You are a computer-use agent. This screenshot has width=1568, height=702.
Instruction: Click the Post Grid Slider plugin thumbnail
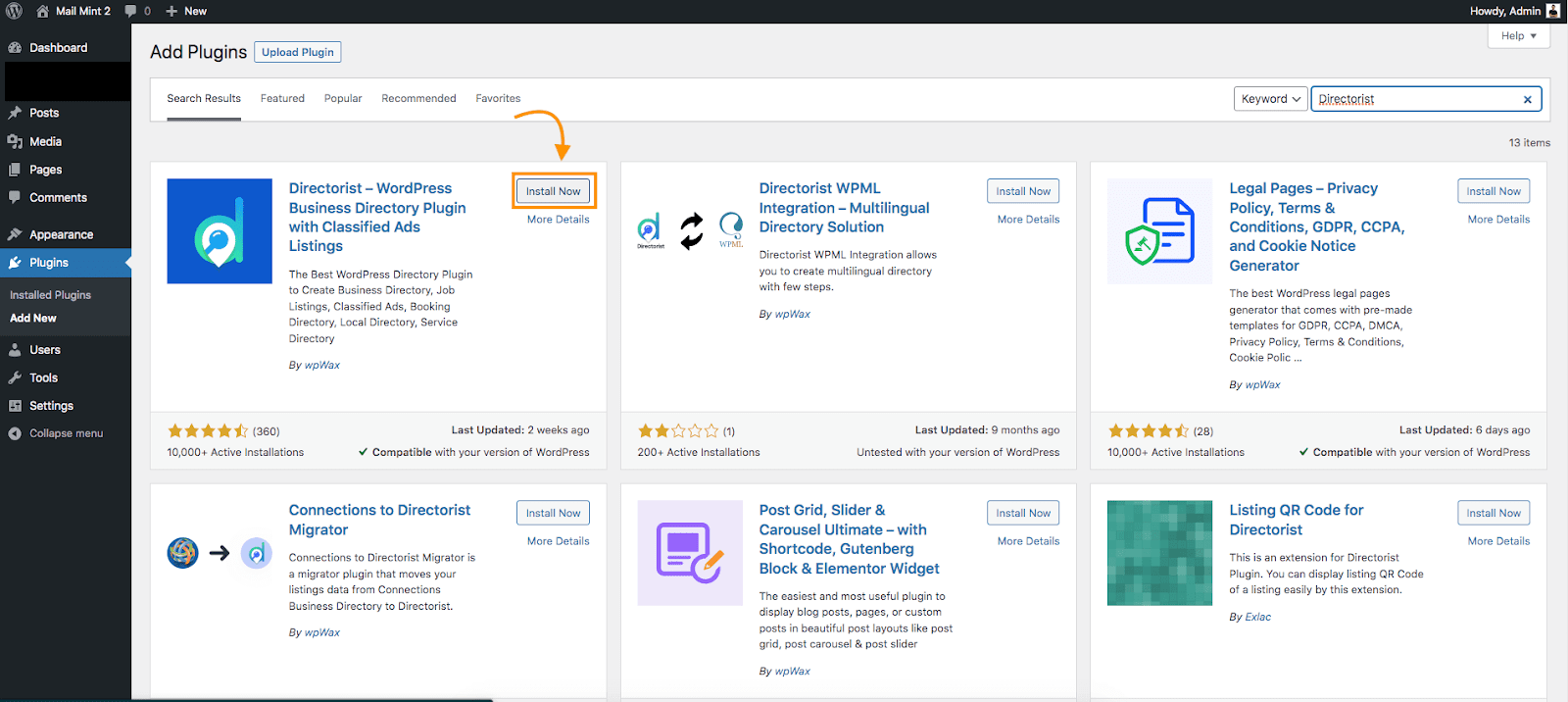[x=690, y=553]
